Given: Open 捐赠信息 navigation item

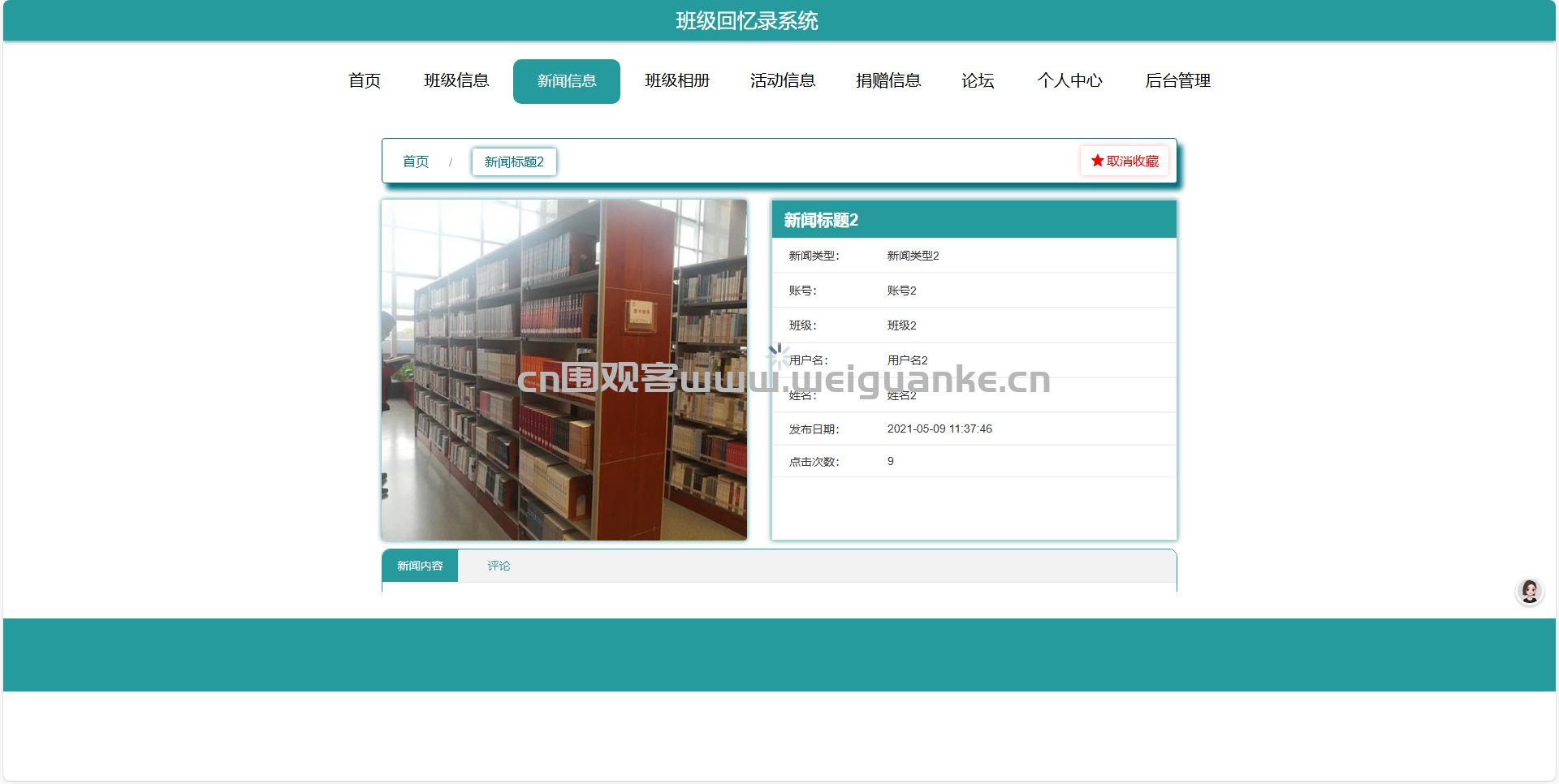Looking at the screenshot, I should (x=888, y=80).
